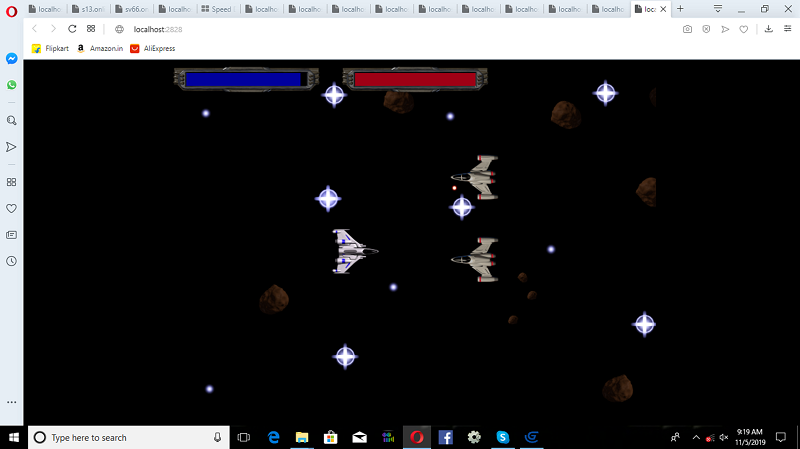Viewport: 800px width, 449px height.
Task: Open My Flow in the sidebar
Action: pos(11,147)
